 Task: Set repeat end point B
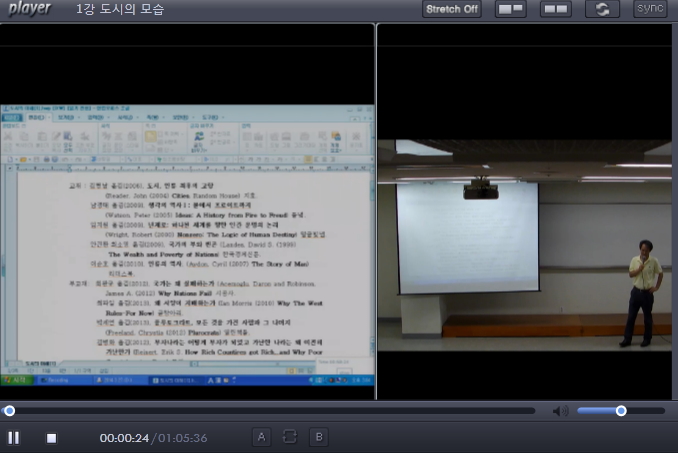(319, 437)
